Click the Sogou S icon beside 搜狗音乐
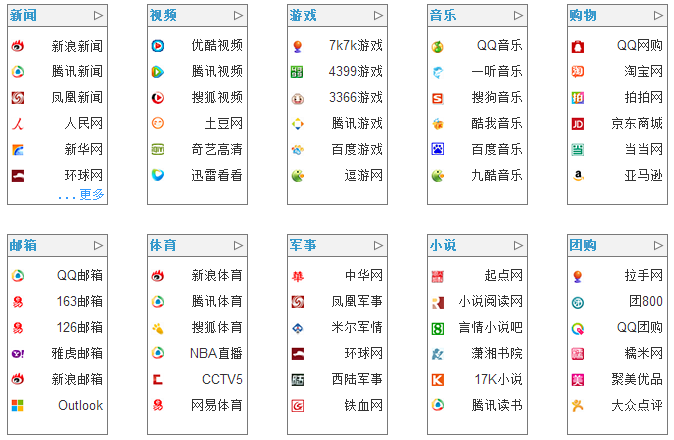This screenshot has height=440, width=674. (x=438, y=98)
